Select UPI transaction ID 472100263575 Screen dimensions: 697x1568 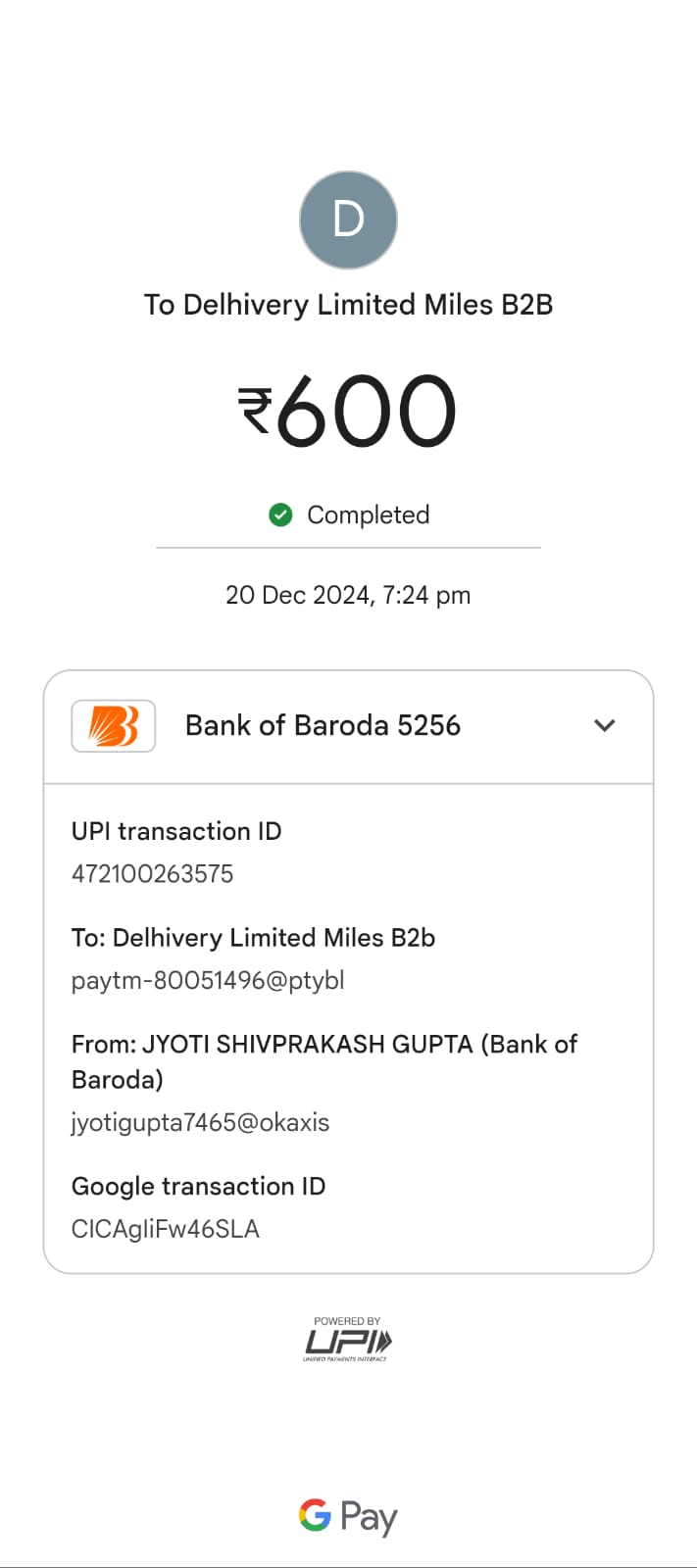(153, 874)
